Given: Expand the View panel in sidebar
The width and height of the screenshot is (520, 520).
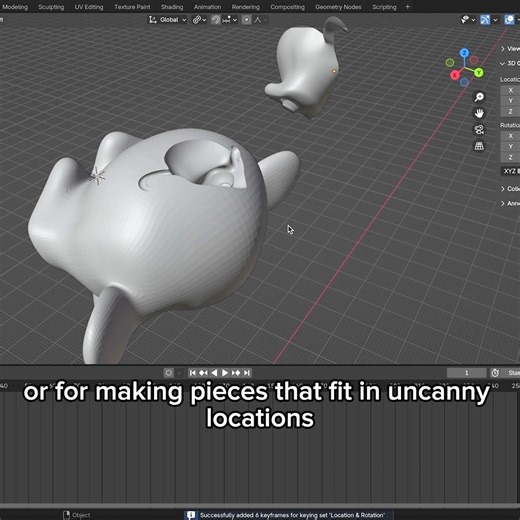Looking at the screenshot, I should [510, 49].
